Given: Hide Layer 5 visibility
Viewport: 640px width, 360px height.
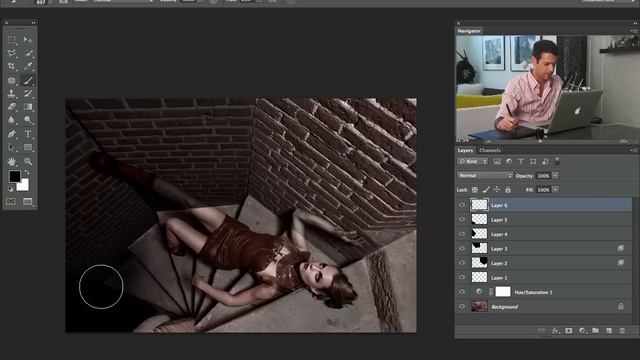Looking at the screenshot, I should [462, 220].
